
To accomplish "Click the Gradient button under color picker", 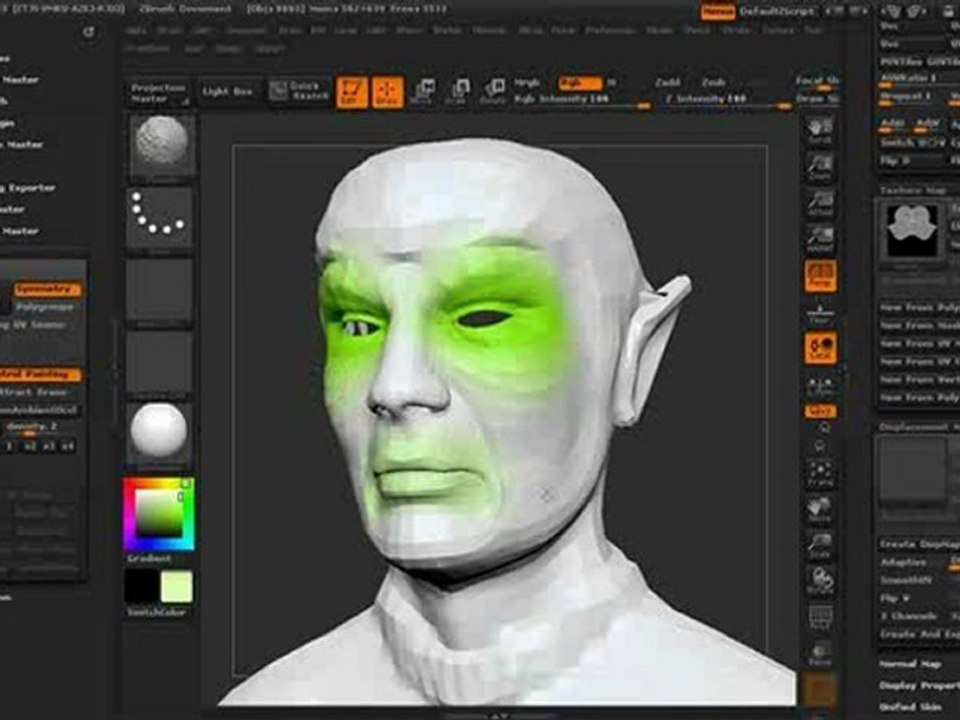I will (149, 559).
